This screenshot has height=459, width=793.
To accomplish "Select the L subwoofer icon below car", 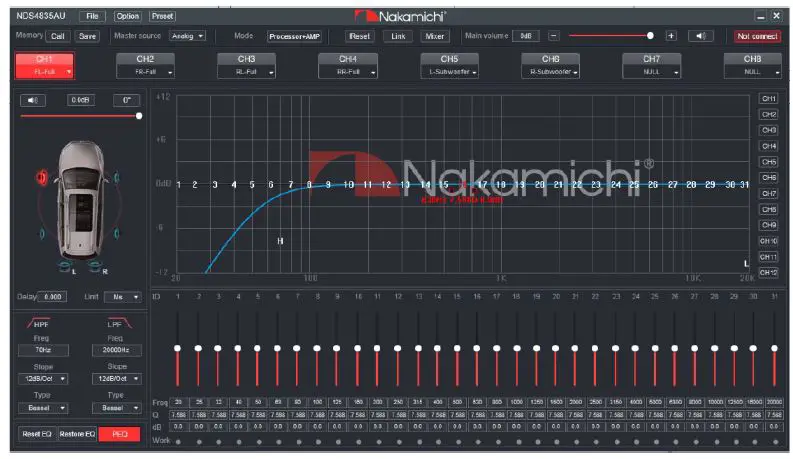I will [65, 266].
